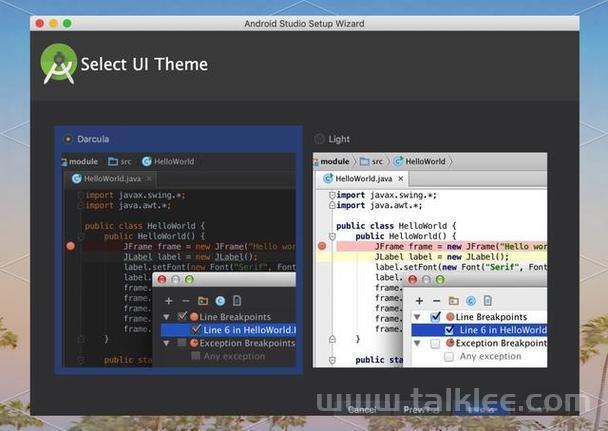Viewport: 608px width, 431px height.
Task: Click the fold marker beside public HelloWorld(), Light preview
Action: tap(332, 236)
